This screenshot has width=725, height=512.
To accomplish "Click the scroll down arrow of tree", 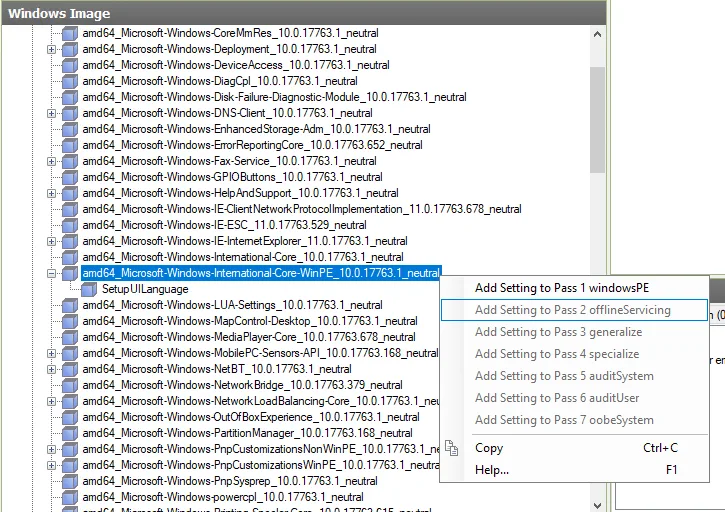I will pyautogui.click(x=597, y=506).
